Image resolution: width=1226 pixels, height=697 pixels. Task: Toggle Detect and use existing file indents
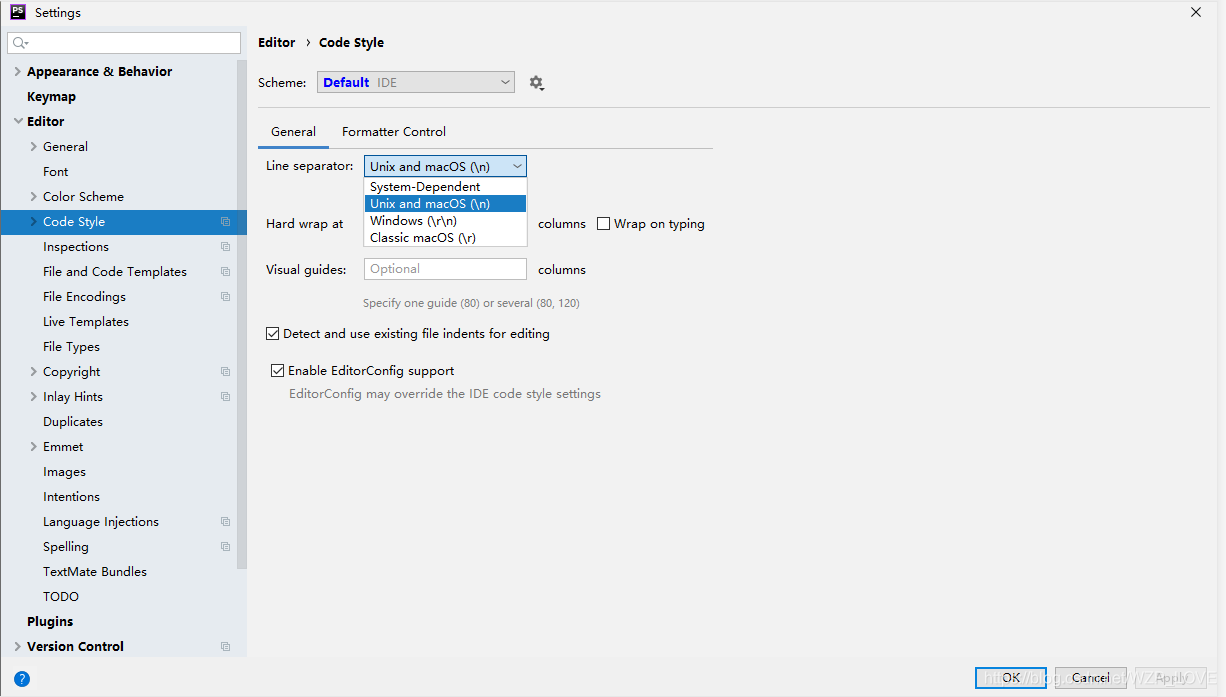click(273, 334)
